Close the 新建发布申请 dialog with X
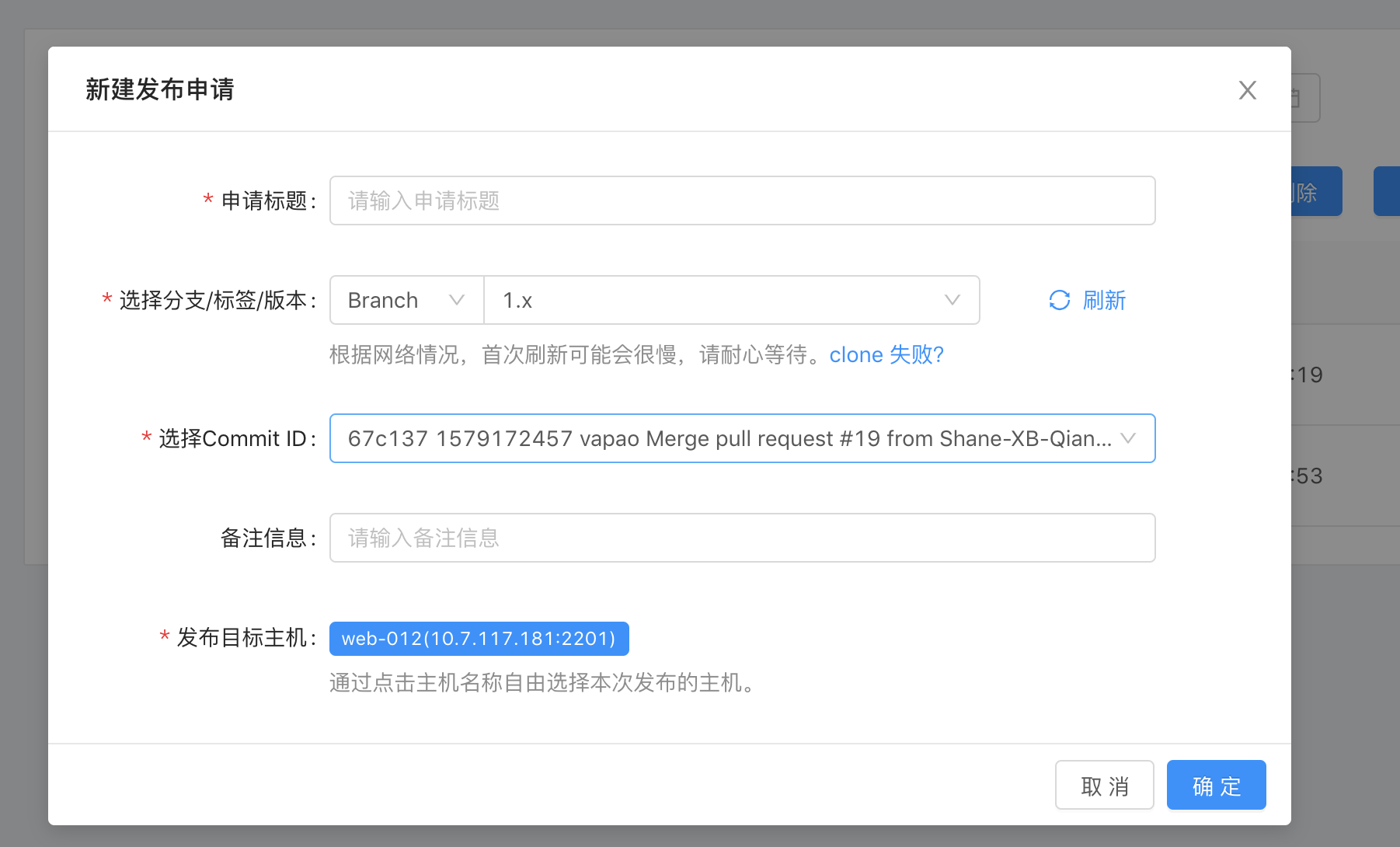Image resolution: width=1400 pixels, height=847 pixels. (x=1248, y=90)
